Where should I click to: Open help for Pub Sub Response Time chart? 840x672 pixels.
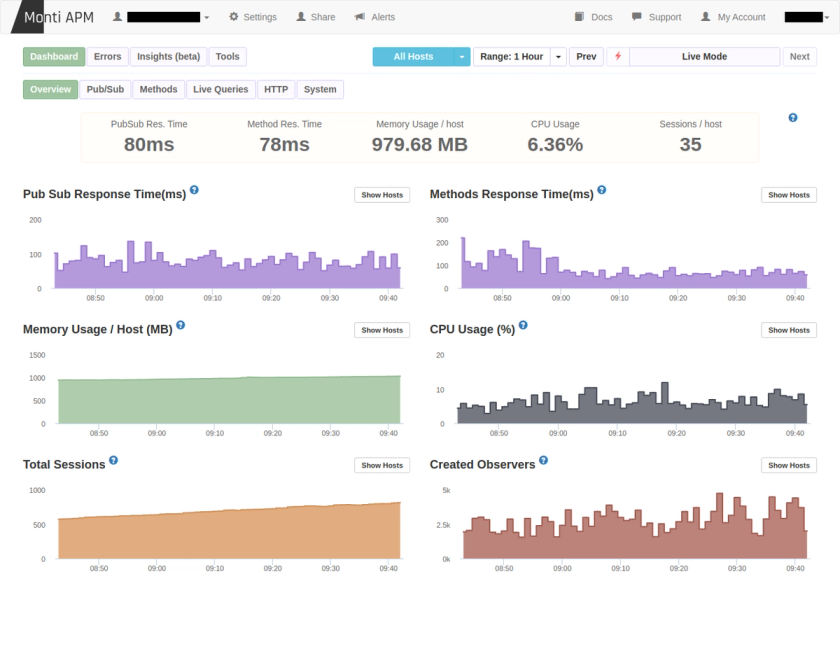coord(195,189)
